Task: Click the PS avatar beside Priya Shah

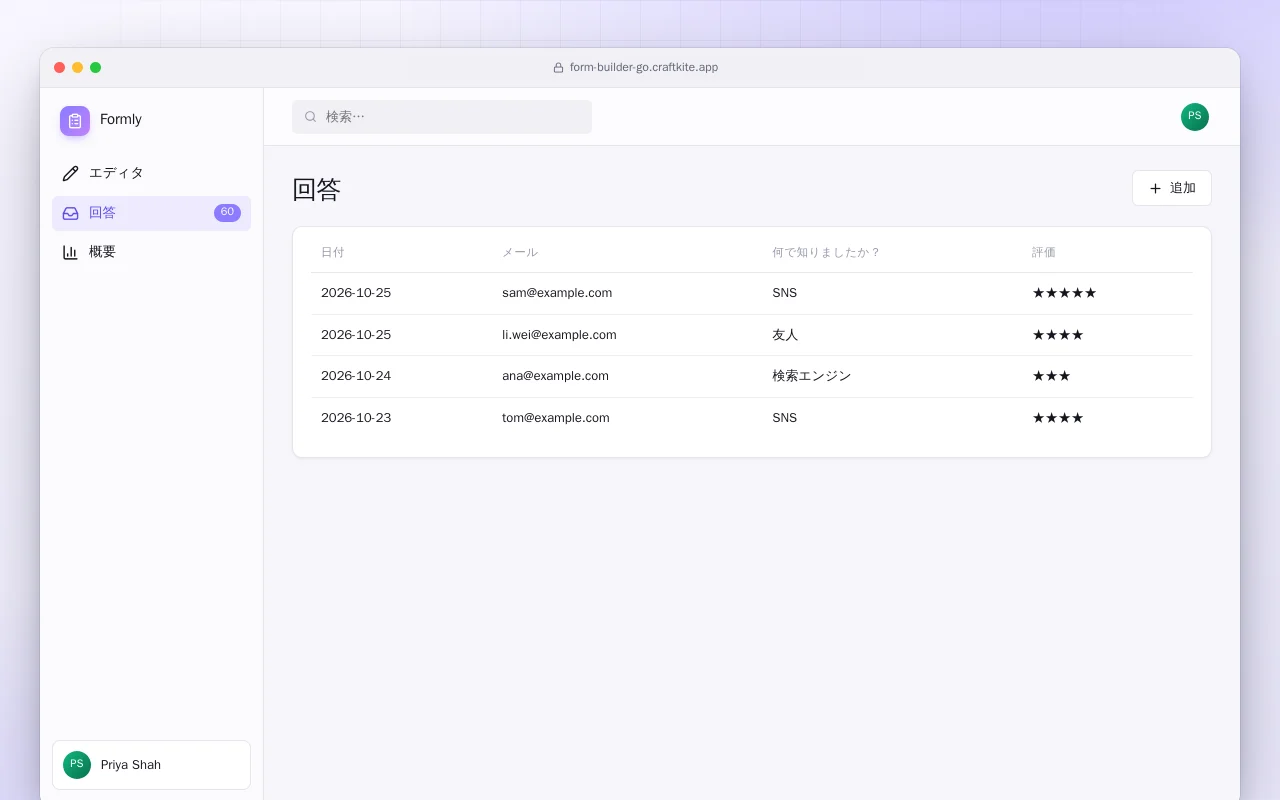Action: pyautogui.click(x=77, y=765)
